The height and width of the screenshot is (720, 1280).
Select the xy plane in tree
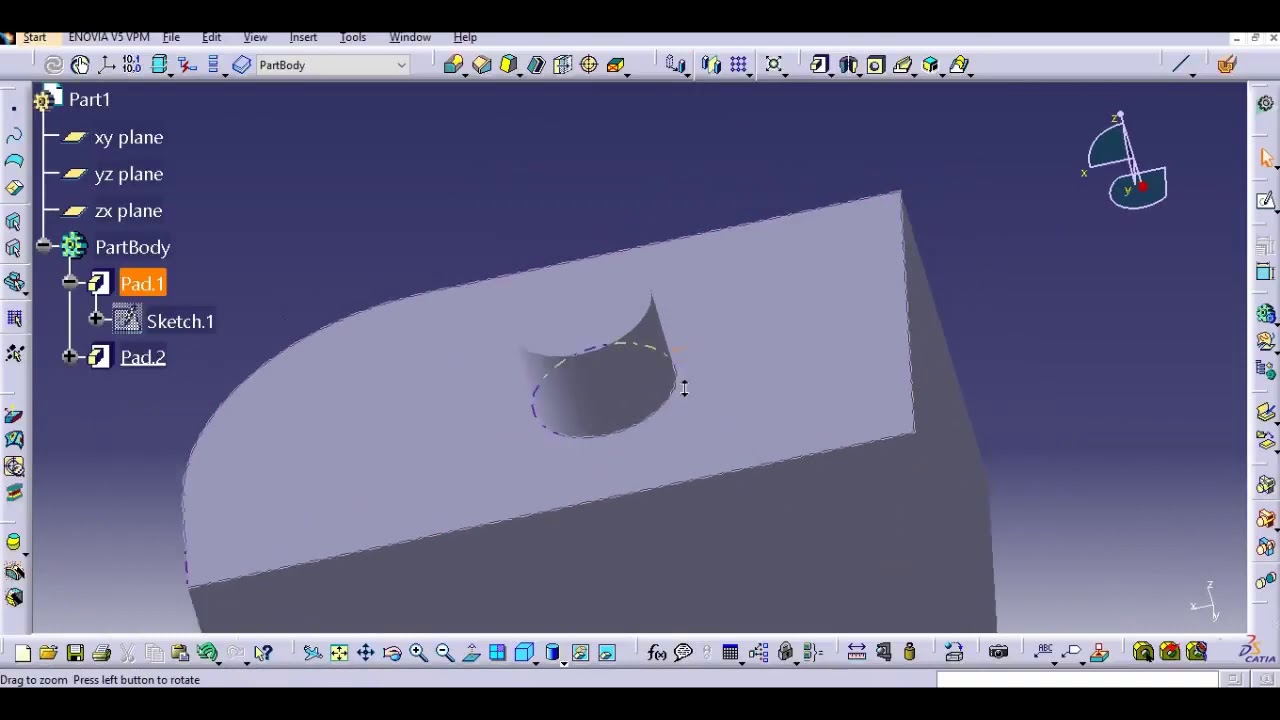[x=128, y=138]
